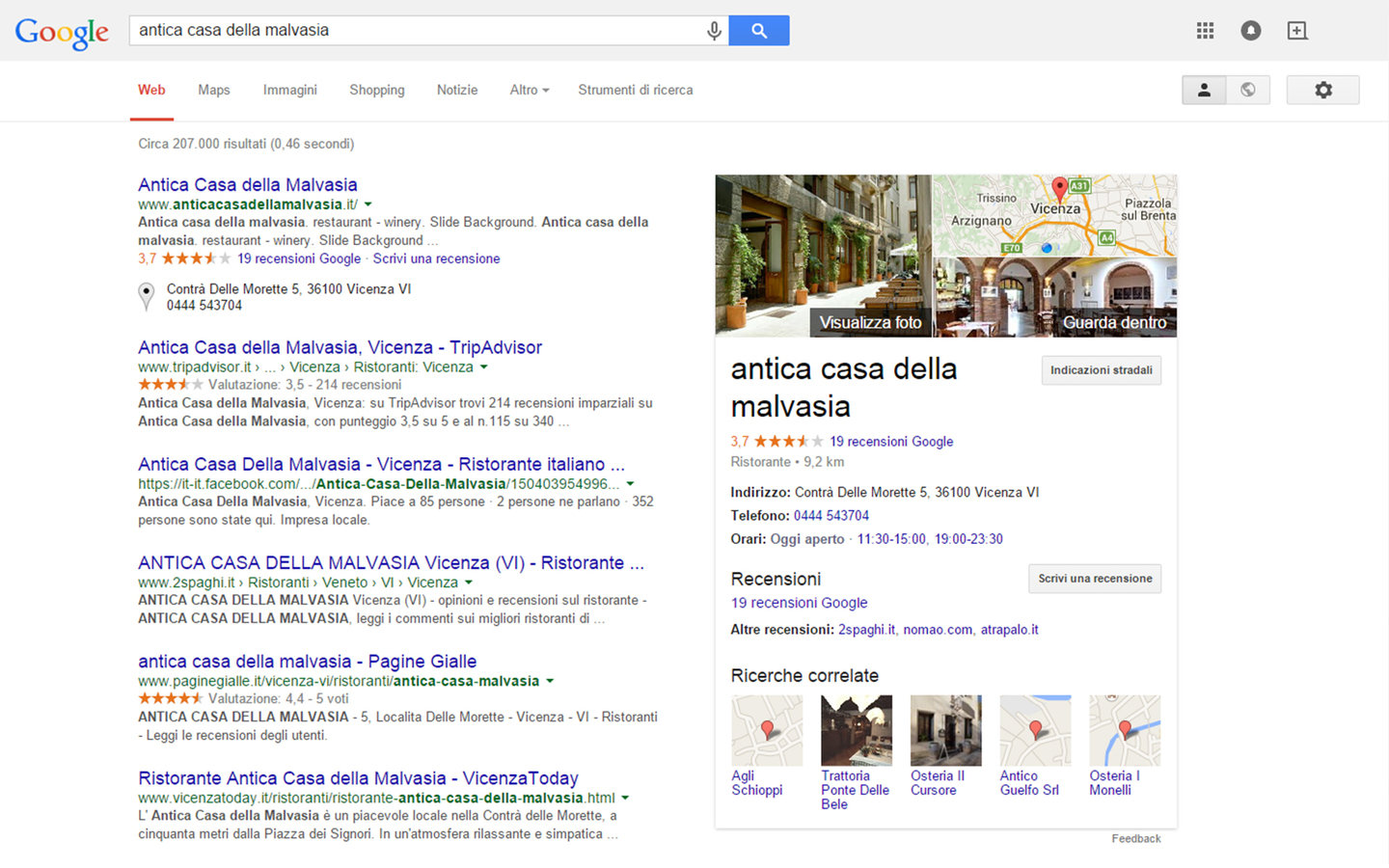
Task: Click Scrivi una recensione link under first result
Action: coord(436,258)
